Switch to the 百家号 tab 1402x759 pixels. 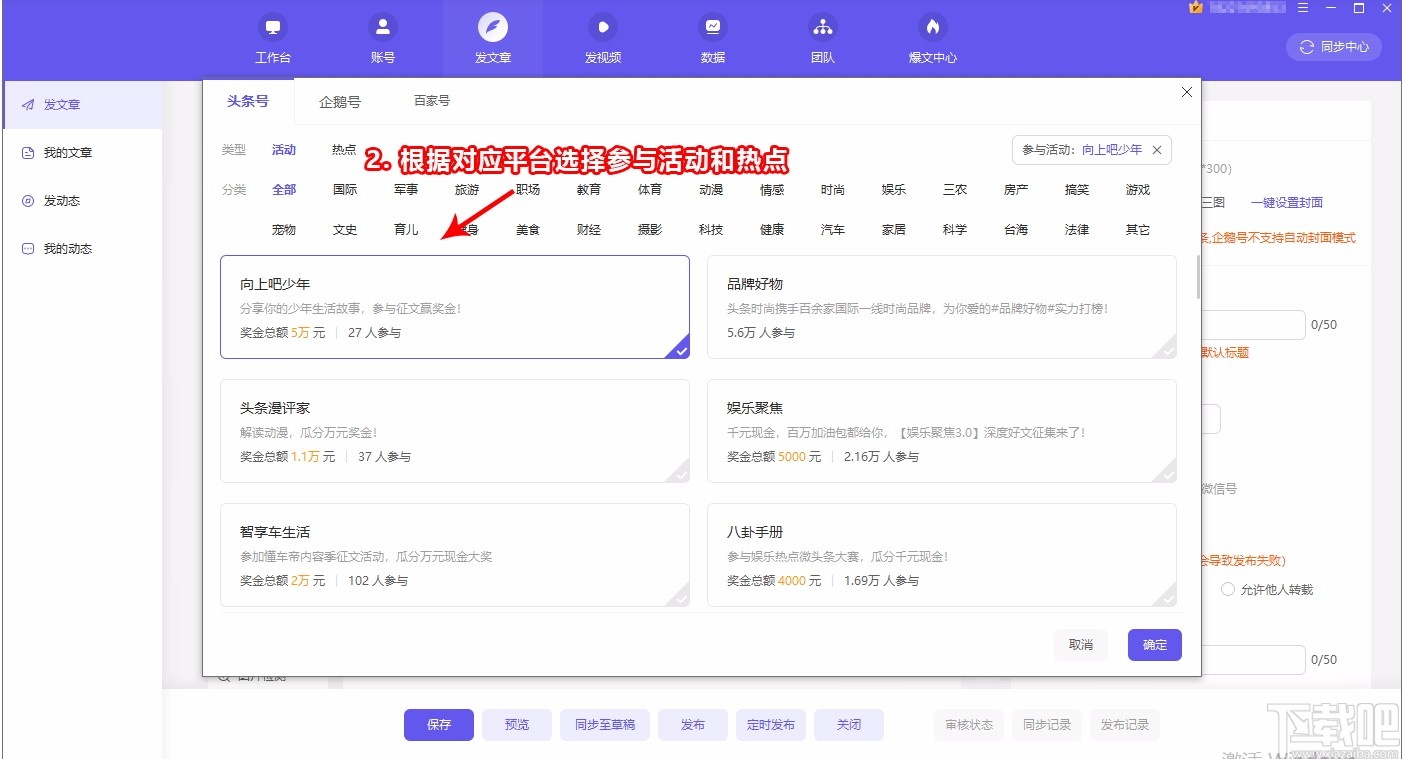(x=430, y=101)
